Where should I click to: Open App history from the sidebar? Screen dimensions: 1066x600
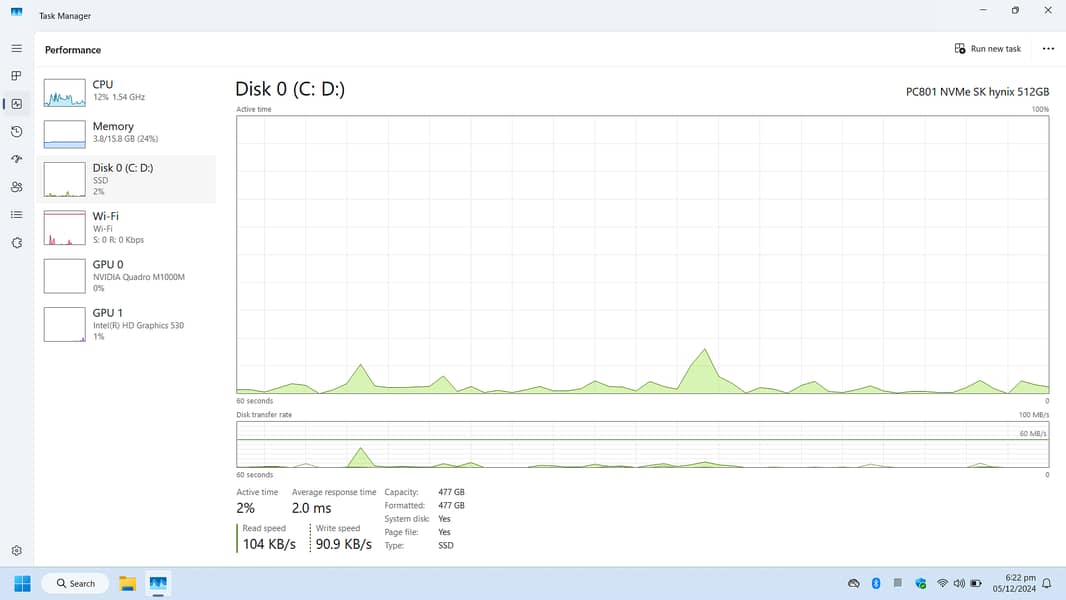[16, 131]
